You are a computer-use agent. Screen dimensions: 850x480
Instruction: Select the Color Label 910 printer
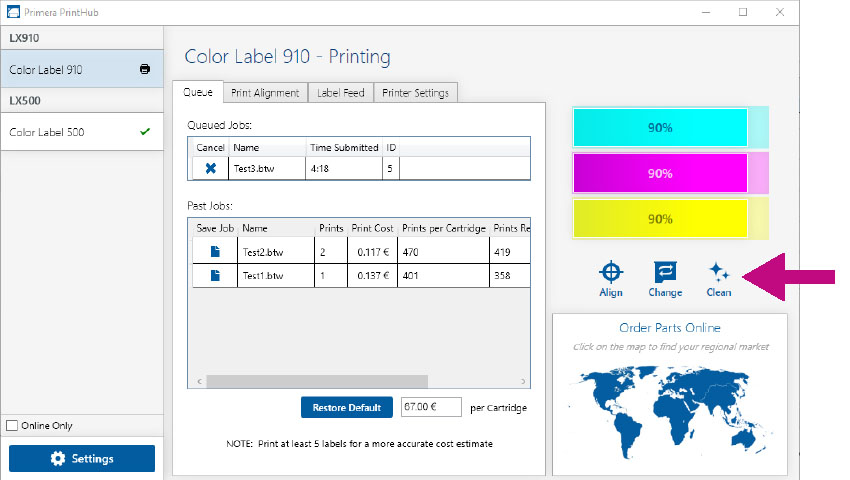[x=82, y=69]
